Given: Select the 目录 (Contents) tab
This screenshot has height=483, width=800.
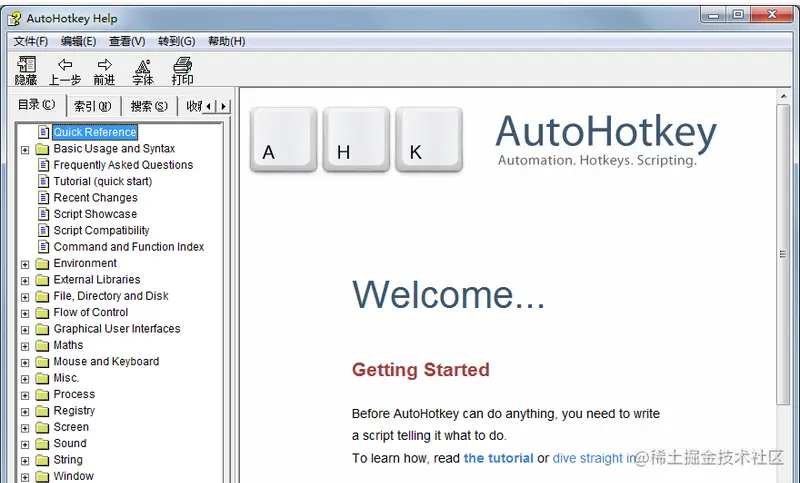Looking at the screenshot, I should pos(37,105).
